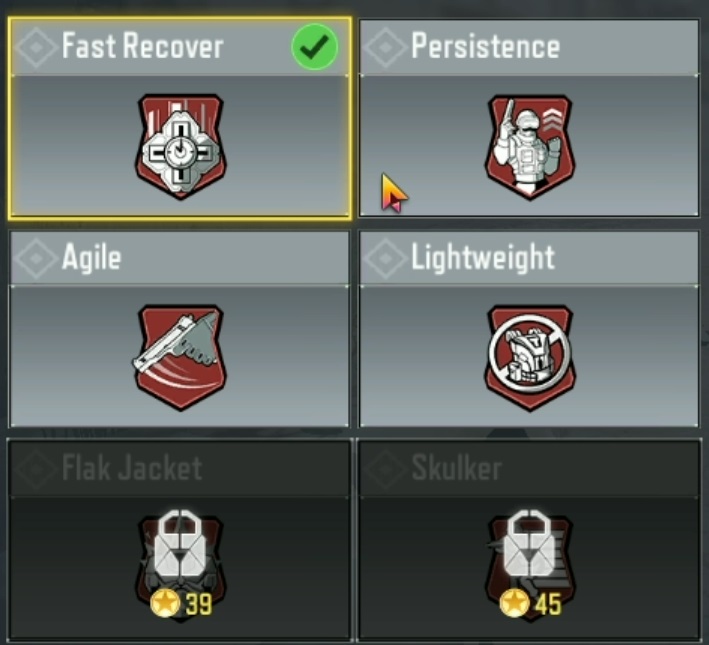Pick the Agile pistol-hand badge icon
Screen dimensions: 709x645
pyautogui.click(x=181, y=357)
